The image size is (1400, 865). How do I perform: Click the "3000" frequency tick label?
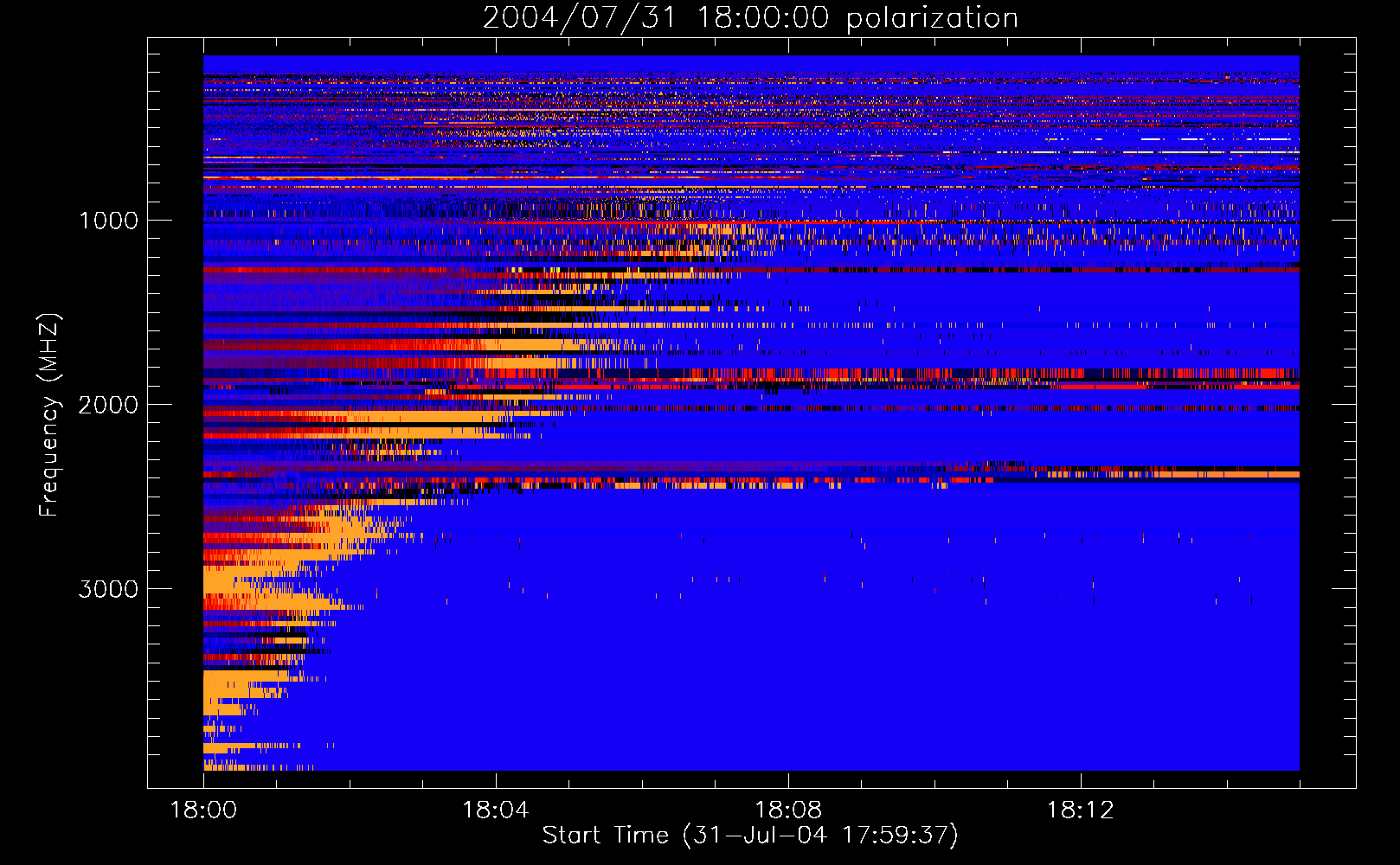tap(108, 589)
